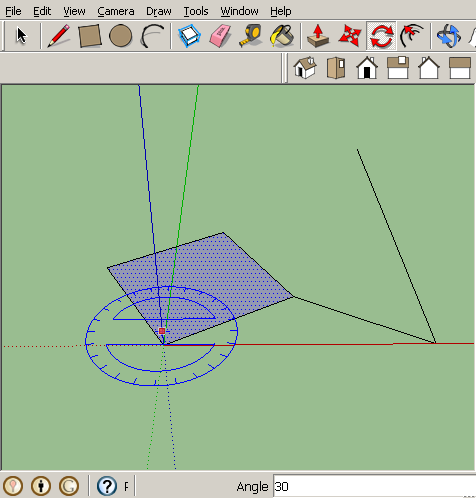Click the credits person status icon
This screenshot has width=476, height=498.
[x=41, y=486]
